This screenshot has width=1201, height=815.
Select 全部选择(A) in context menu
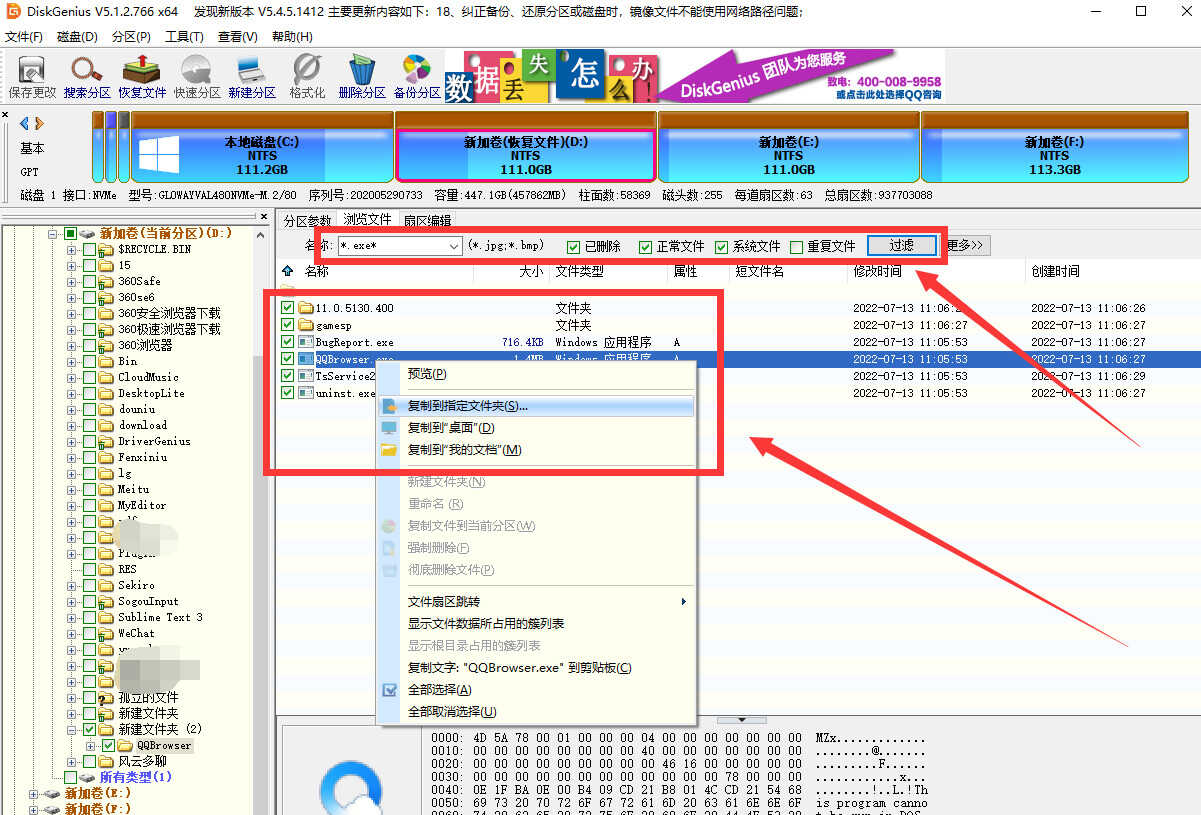point(535,690)
